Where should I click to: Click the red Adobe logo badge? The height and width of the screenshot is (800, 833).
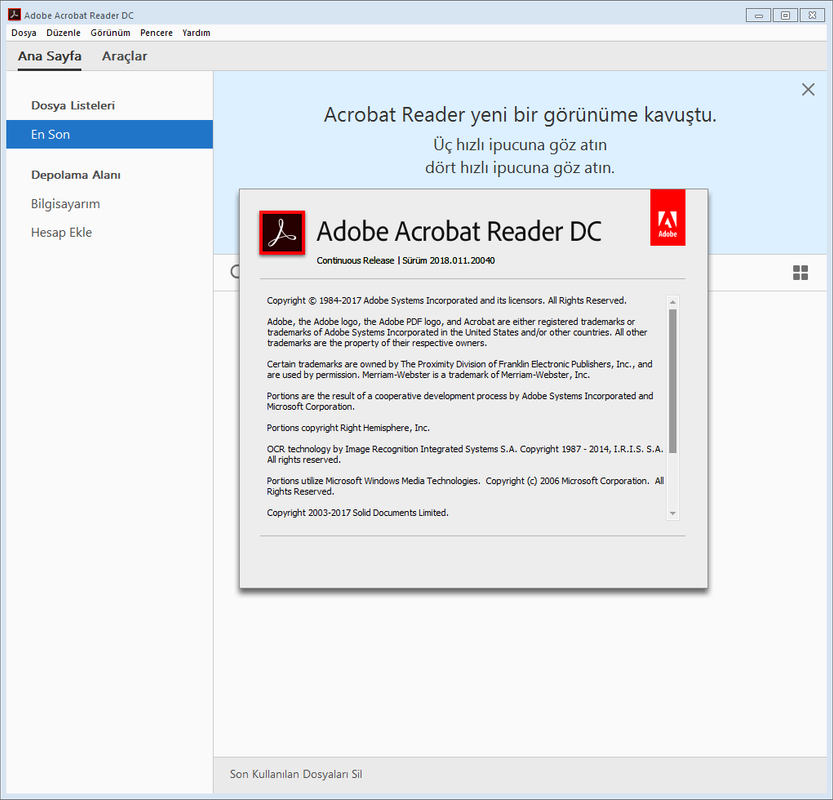[x=668, y=218]
